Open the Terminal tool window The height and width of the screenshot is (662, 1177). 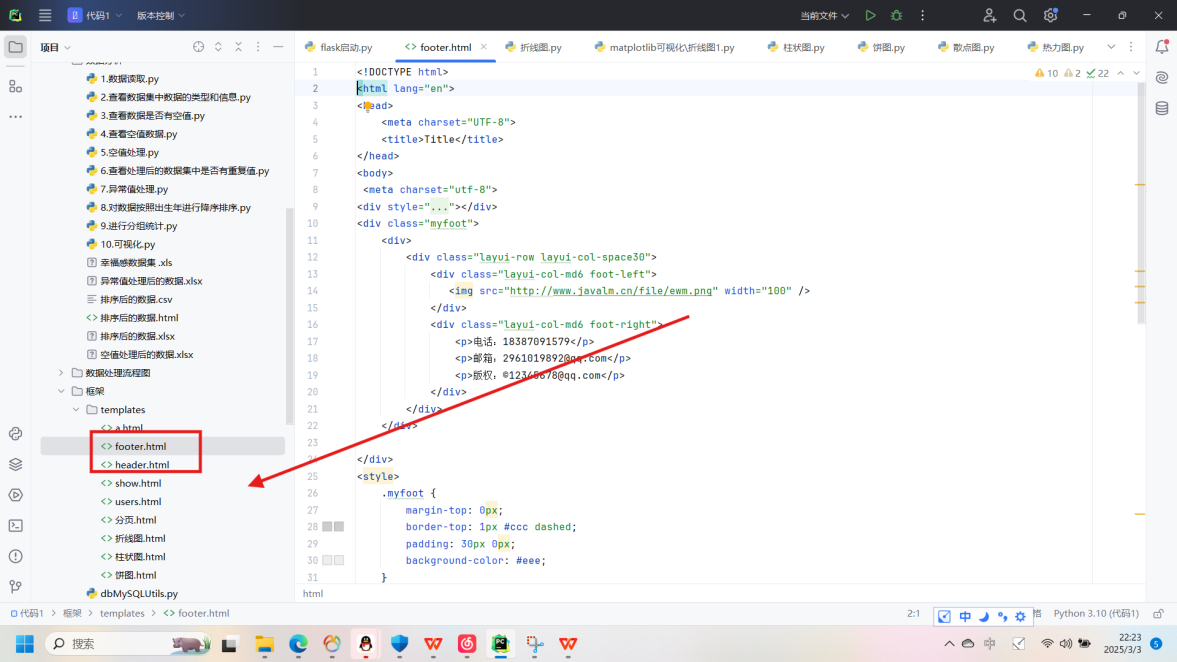(x=16, y=525)
